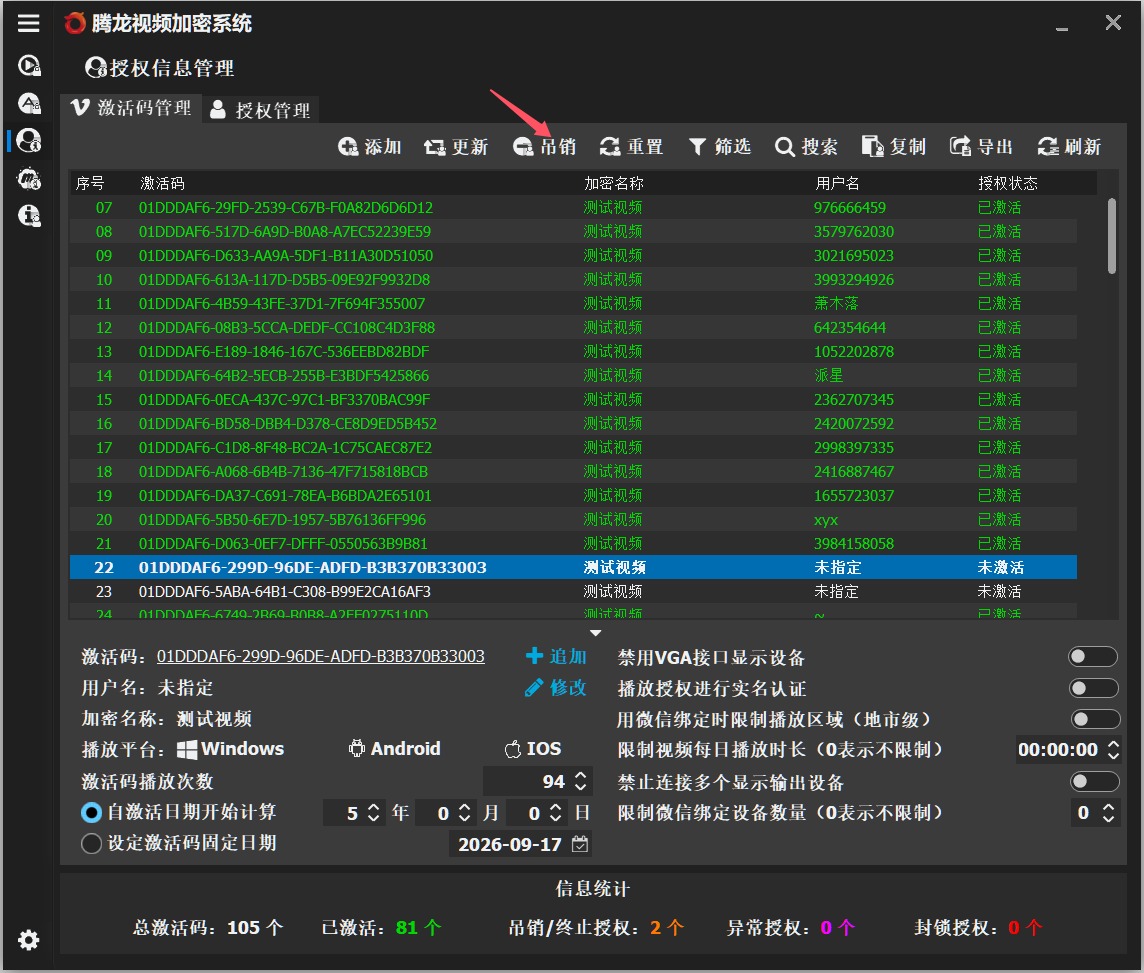Open the authorization info management sidebar icon
The width and height of the screenshot is (1144, 973).
[x=28, y=140]
